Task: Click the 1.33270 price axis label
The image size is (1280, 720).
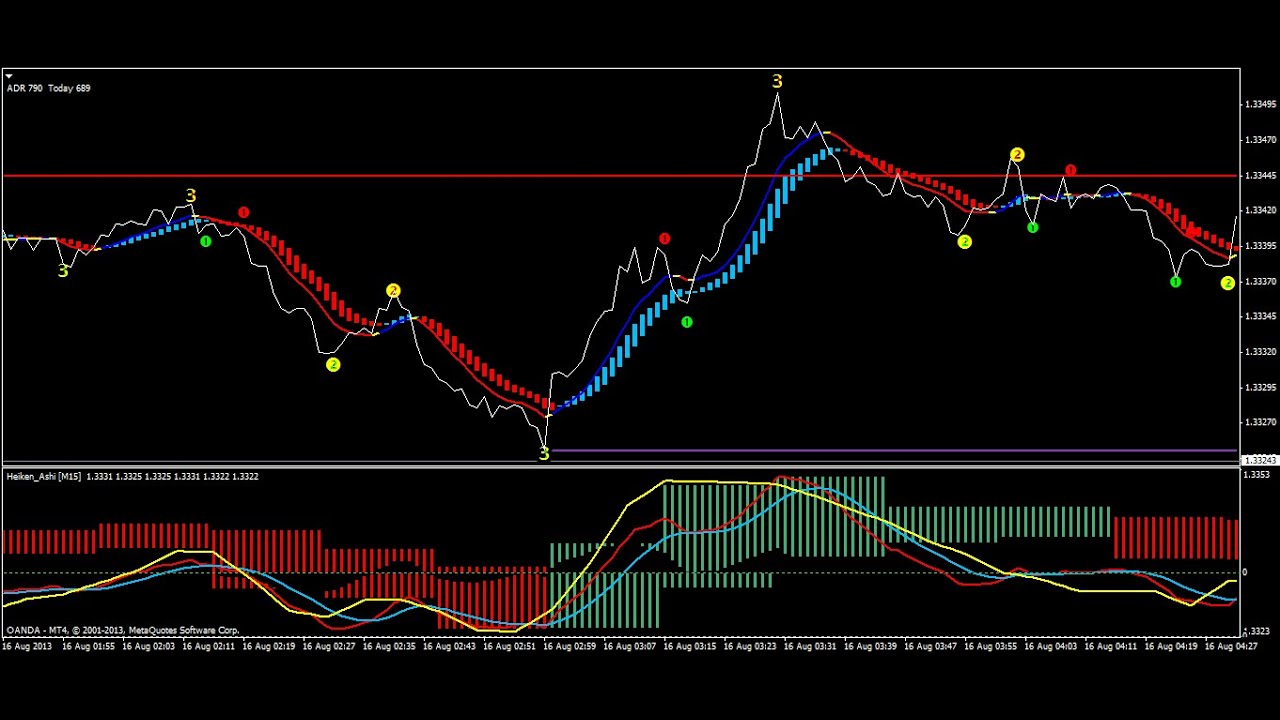Action: coord(1260,422)
